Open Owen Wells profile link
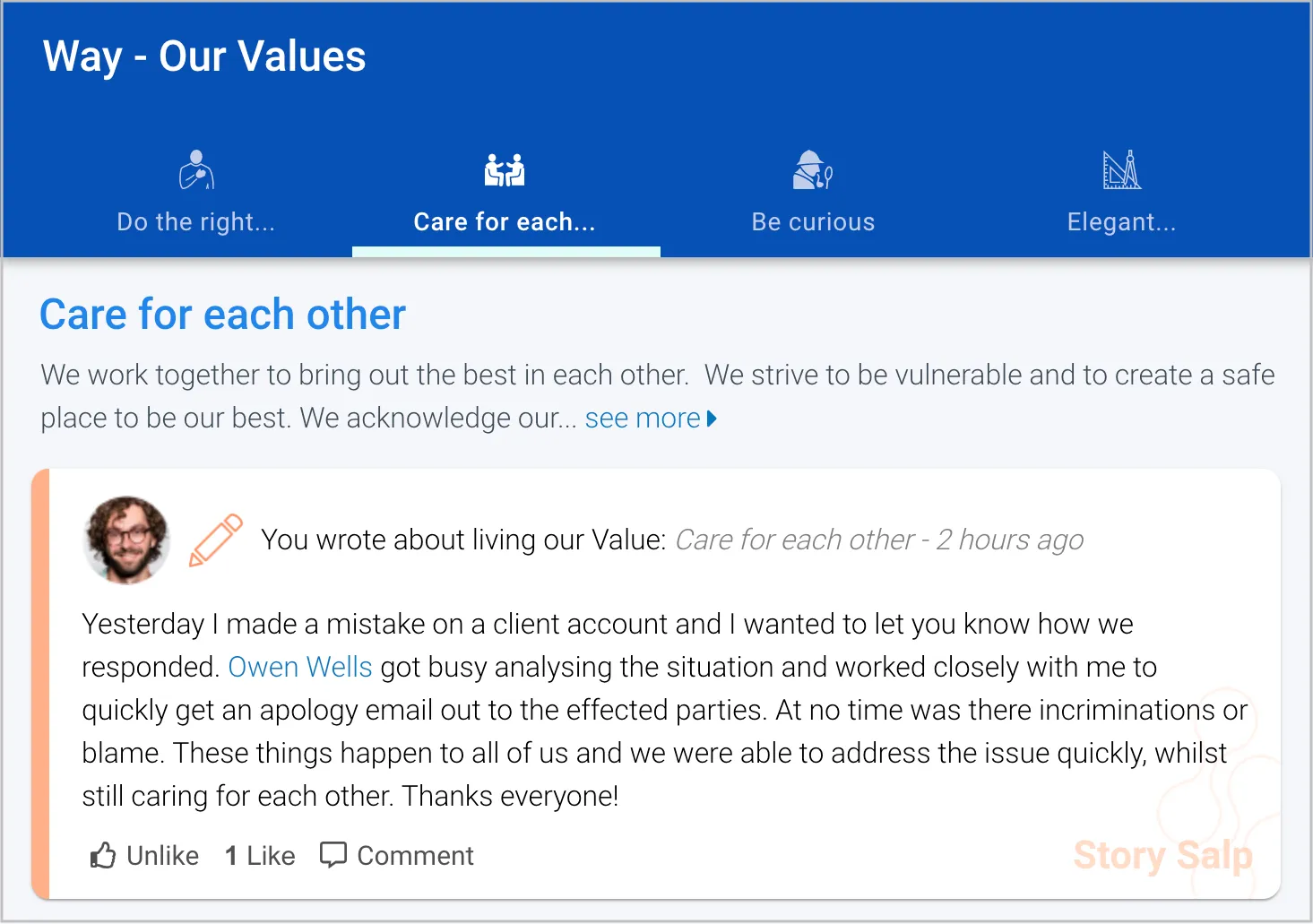 (300, 667)
